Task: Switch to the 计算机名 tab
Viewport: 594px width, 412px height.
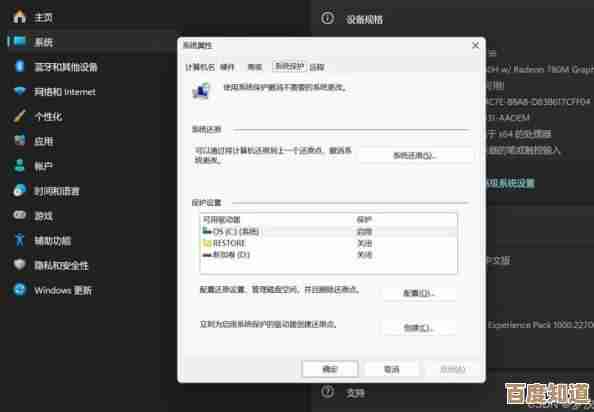Action: tap(200, 67)
